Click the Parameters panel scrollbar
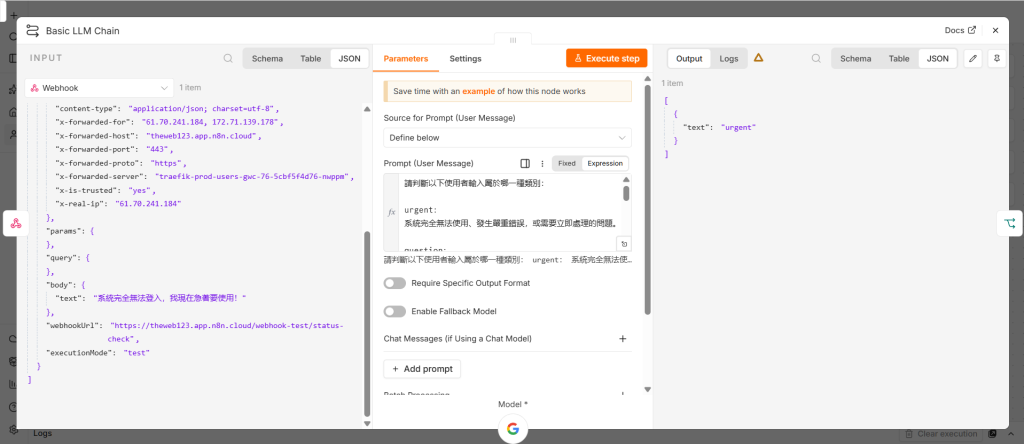Viewport: 1024px width, 444px height. pos(647,199)
